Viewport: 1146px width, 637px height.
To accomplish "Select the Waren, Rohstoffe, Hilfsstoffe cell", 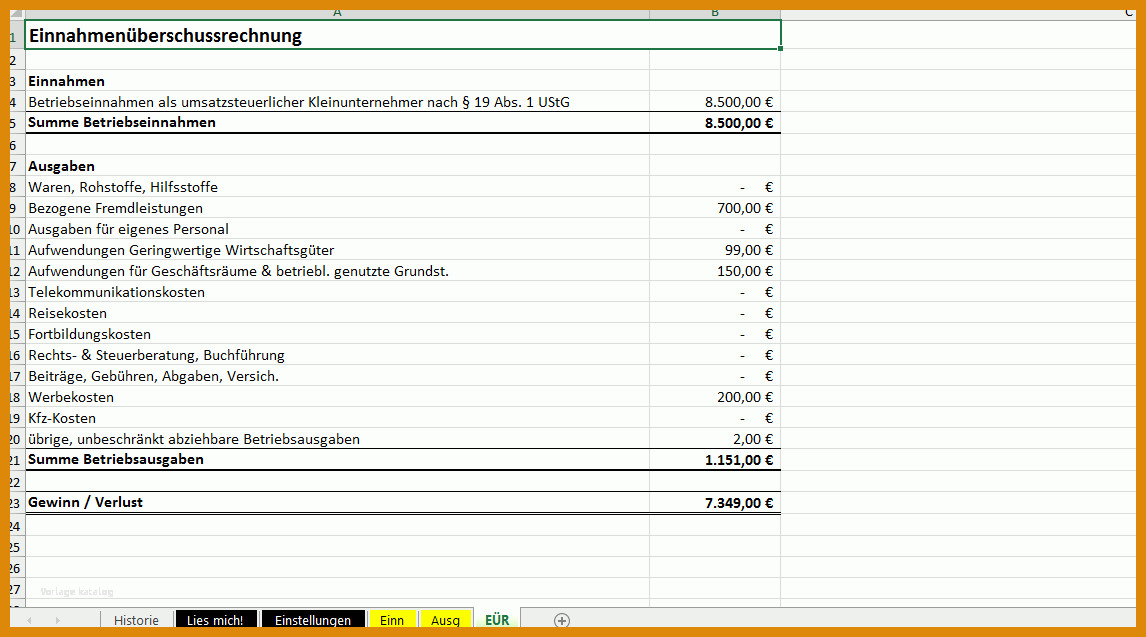I will click(x=337, y=187).
